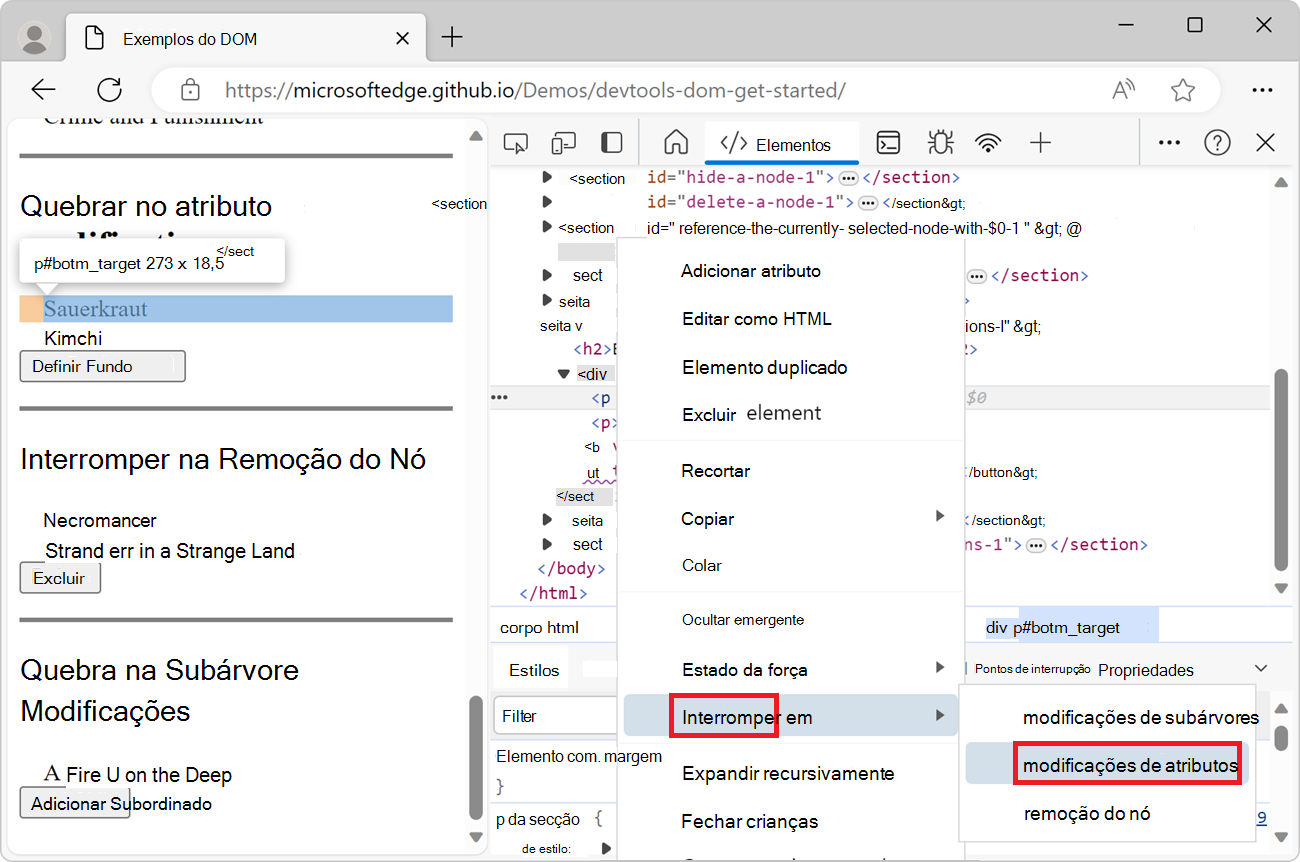The width and height of the screenshot is (1300, 862).
Task: Add page to favorites star
Action: [1183, 89]
